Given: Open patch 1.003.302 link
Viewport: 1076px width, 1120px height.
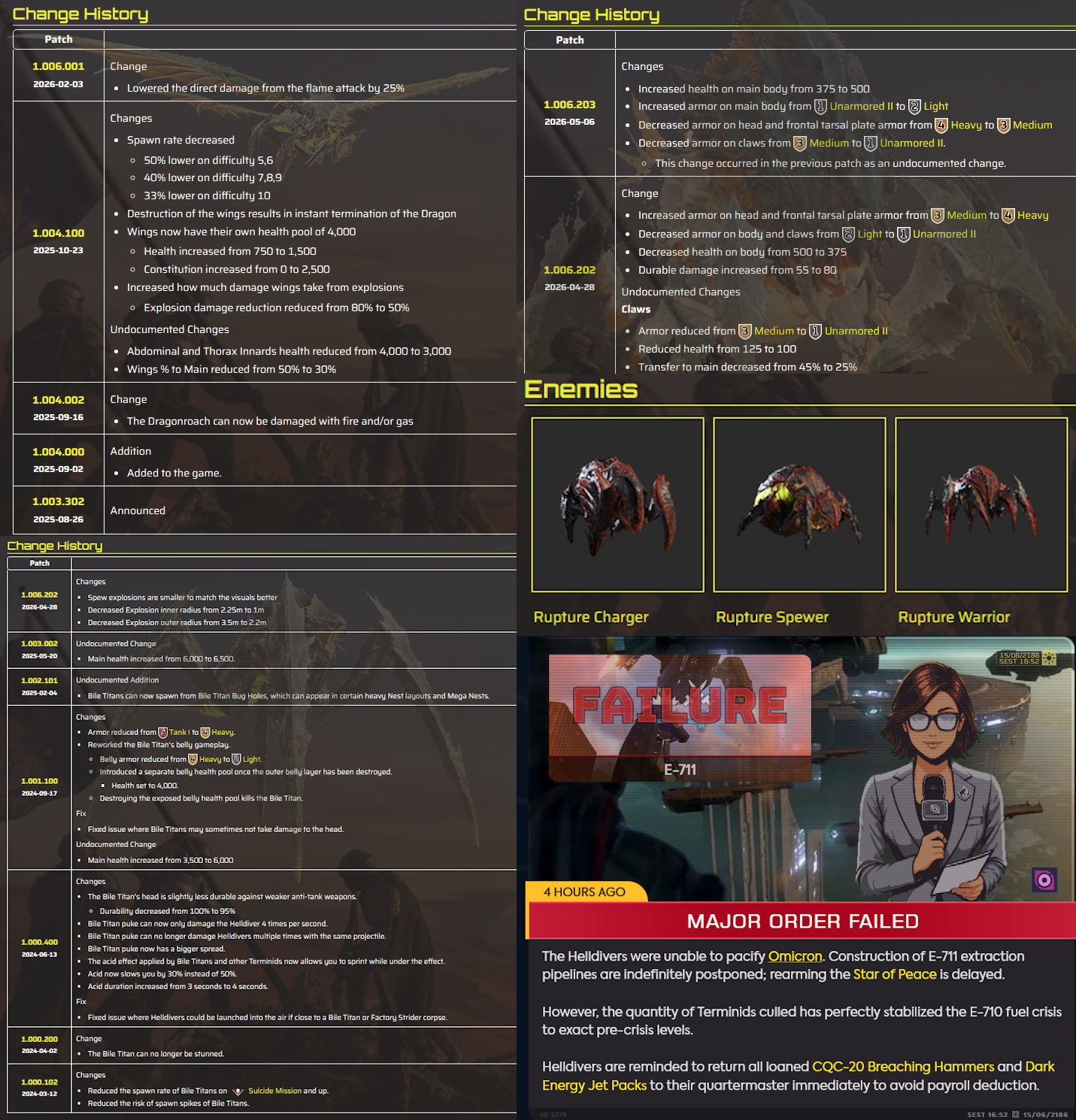Looking at the screenshot, I should point(59,501).
